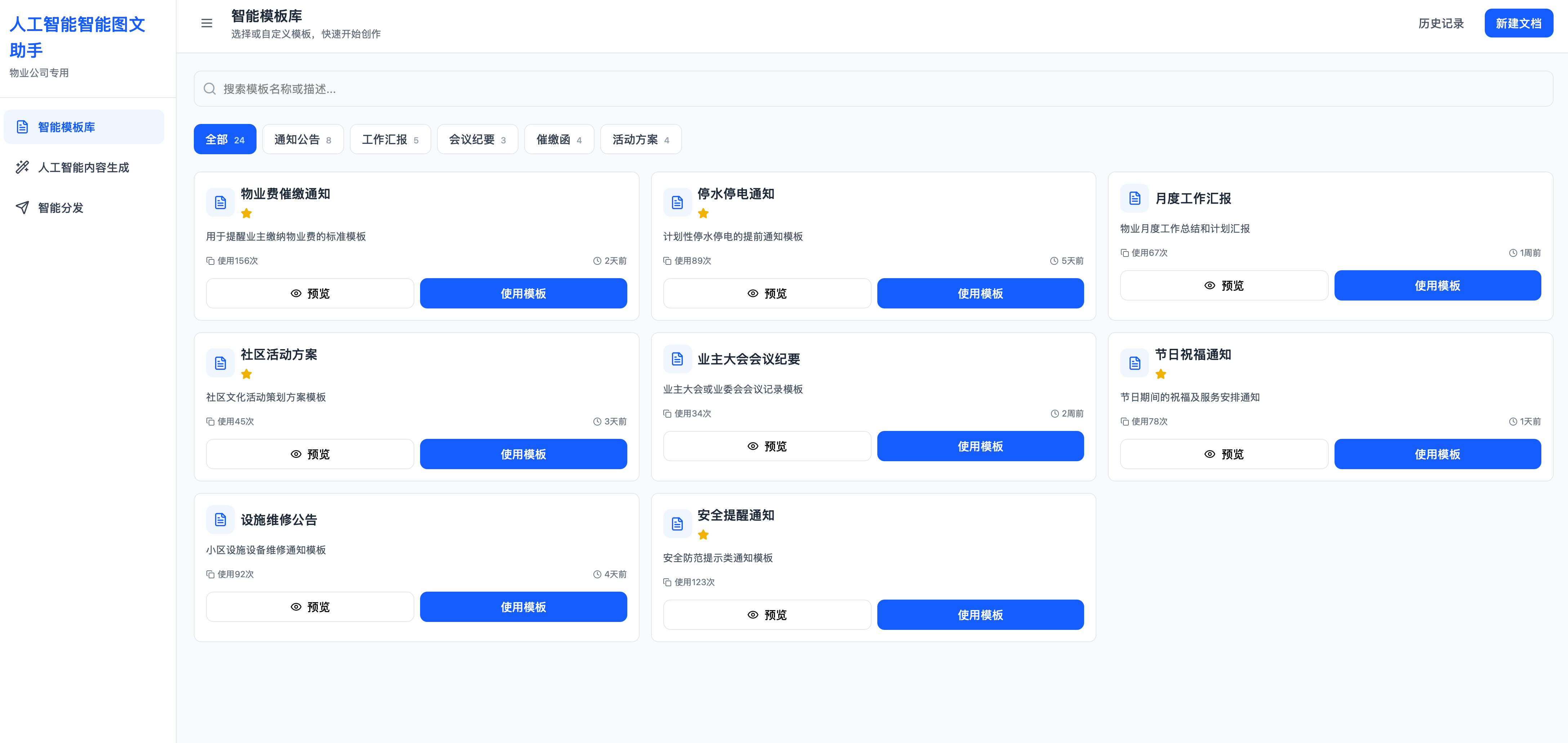The image size is (1568, 743).
Task: Click document icon on 社区活动方案 card
Action: (x=220, y=363)
